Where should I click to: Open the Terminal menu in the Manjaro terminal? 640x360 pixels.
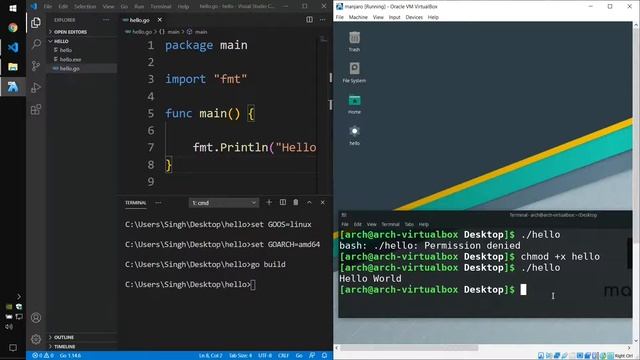tap(390, 224)
